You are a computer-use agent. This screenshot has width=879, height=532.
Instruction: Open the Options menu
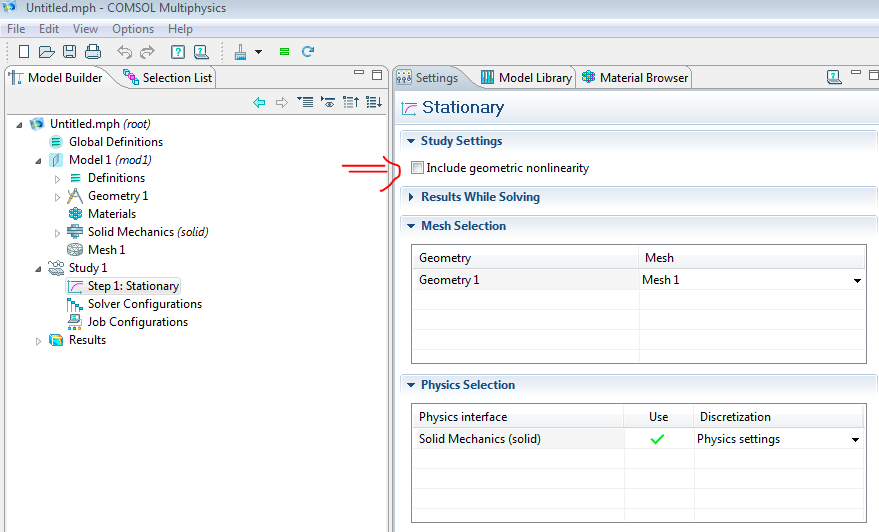(x=133, y=29)
